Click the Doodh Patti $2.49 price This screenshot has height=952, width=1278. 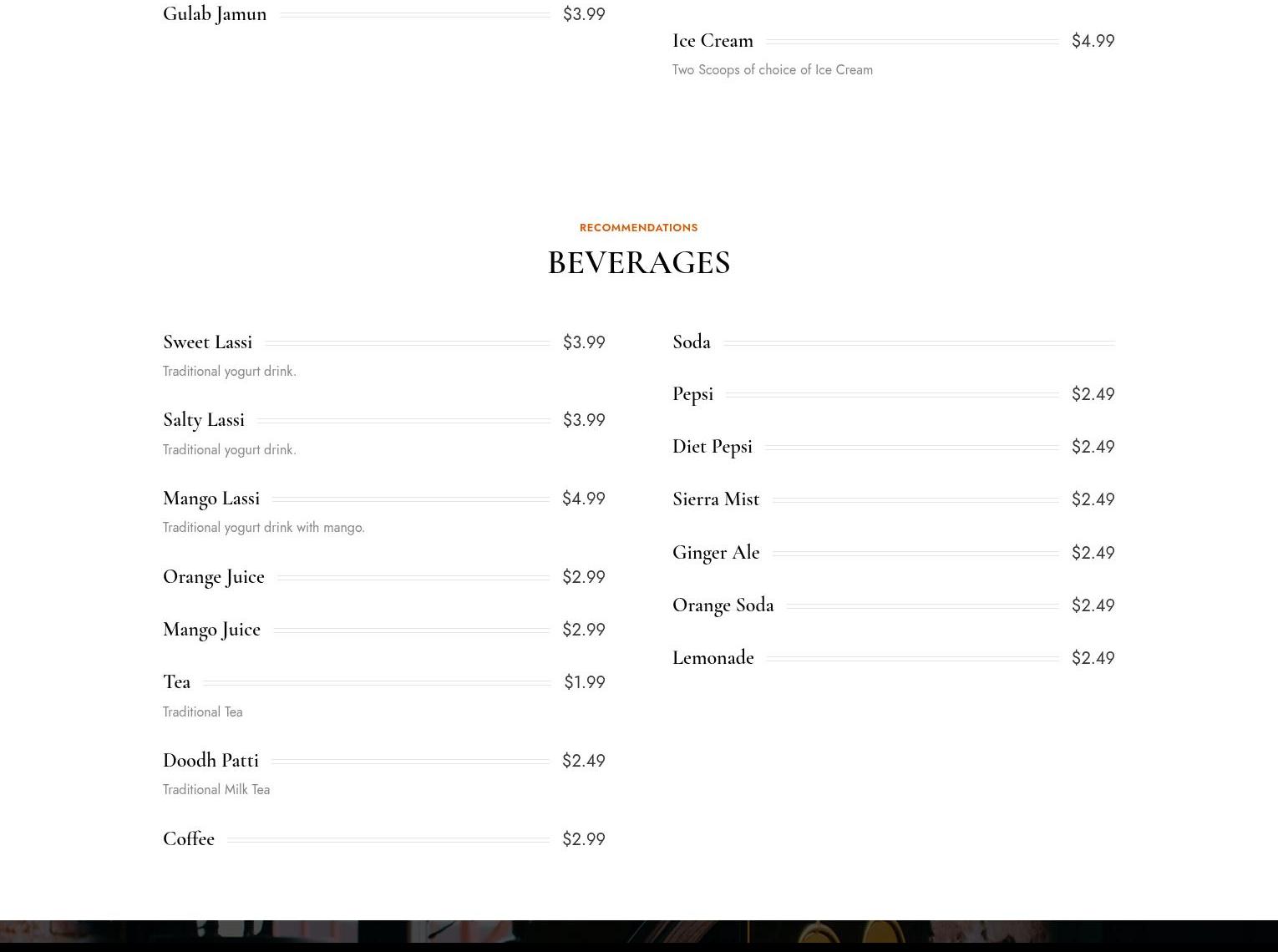pyautogui.click(x=584, y=761)
